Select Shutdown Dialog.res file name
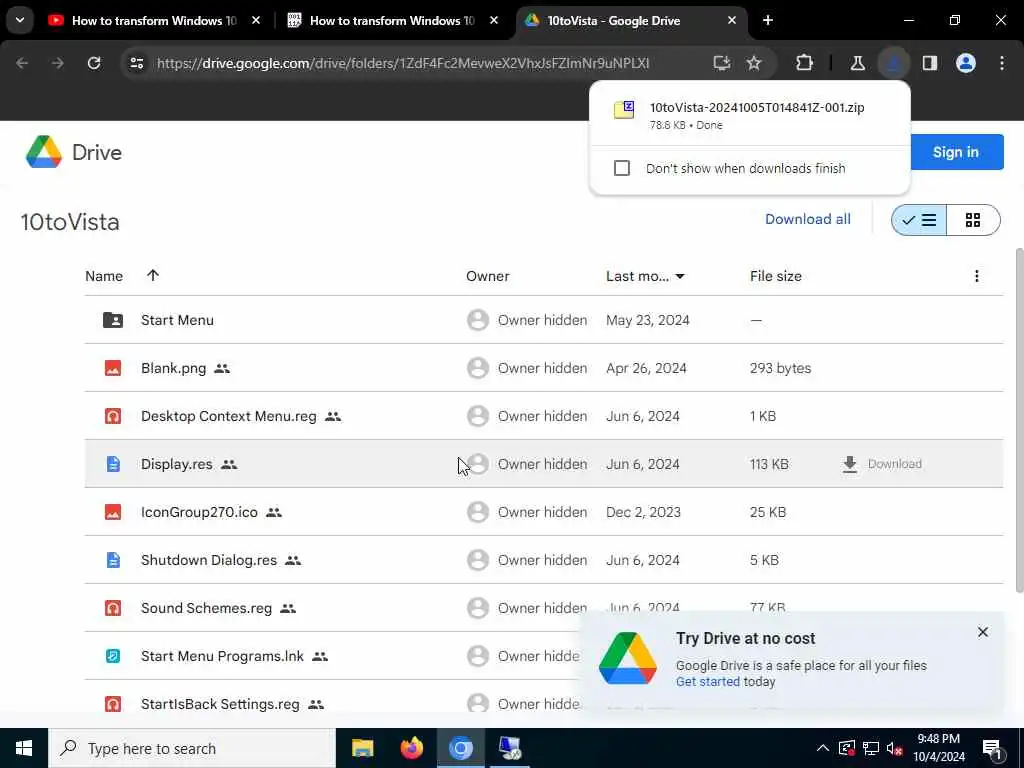Screen dimensions: 1024x768 [209, 560]
